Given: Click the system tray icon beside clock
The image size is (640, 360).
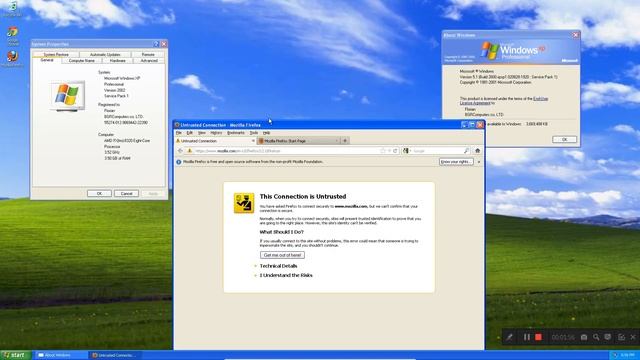Looking at the screenshot, I should click(616, 356).
